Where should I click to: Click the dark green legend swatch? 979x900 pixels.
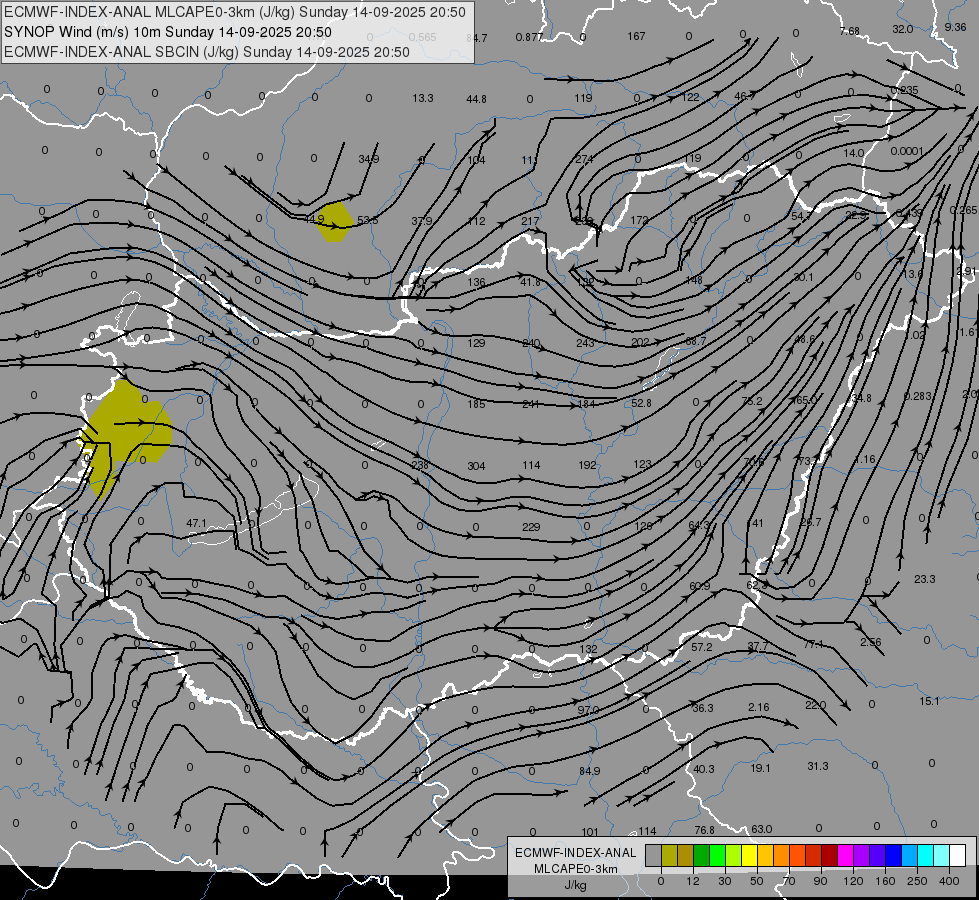pyautogui.click(x=702, y=855)
